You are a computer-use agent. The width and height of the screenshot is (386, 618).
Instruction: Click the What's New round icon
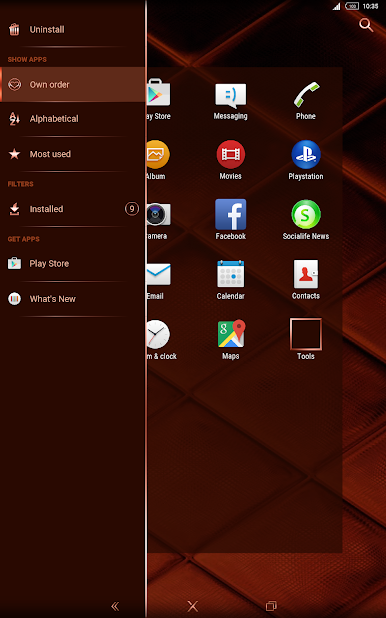14,299
